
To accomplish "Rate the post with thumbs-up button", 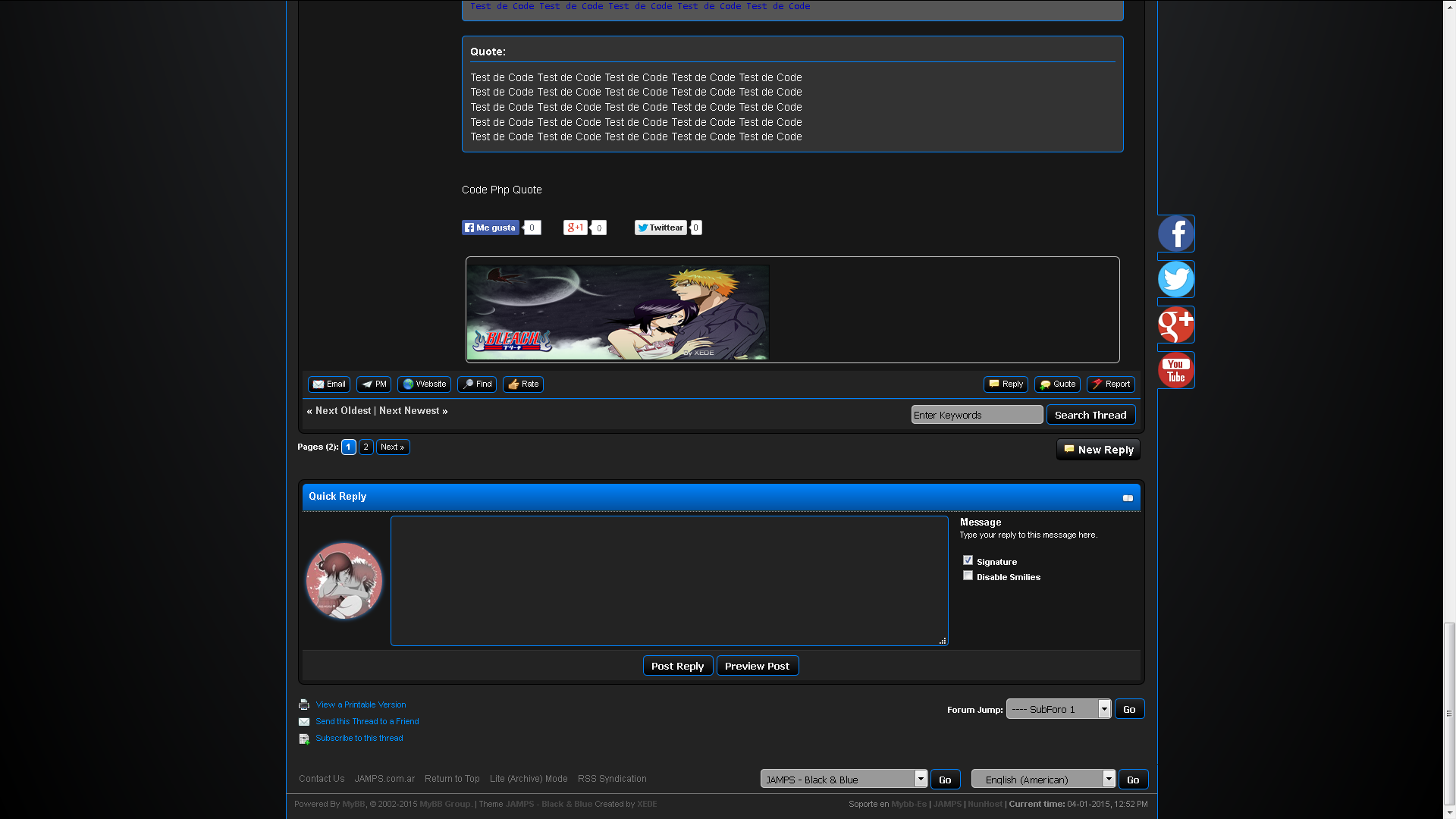I will [x=523, y=384].
